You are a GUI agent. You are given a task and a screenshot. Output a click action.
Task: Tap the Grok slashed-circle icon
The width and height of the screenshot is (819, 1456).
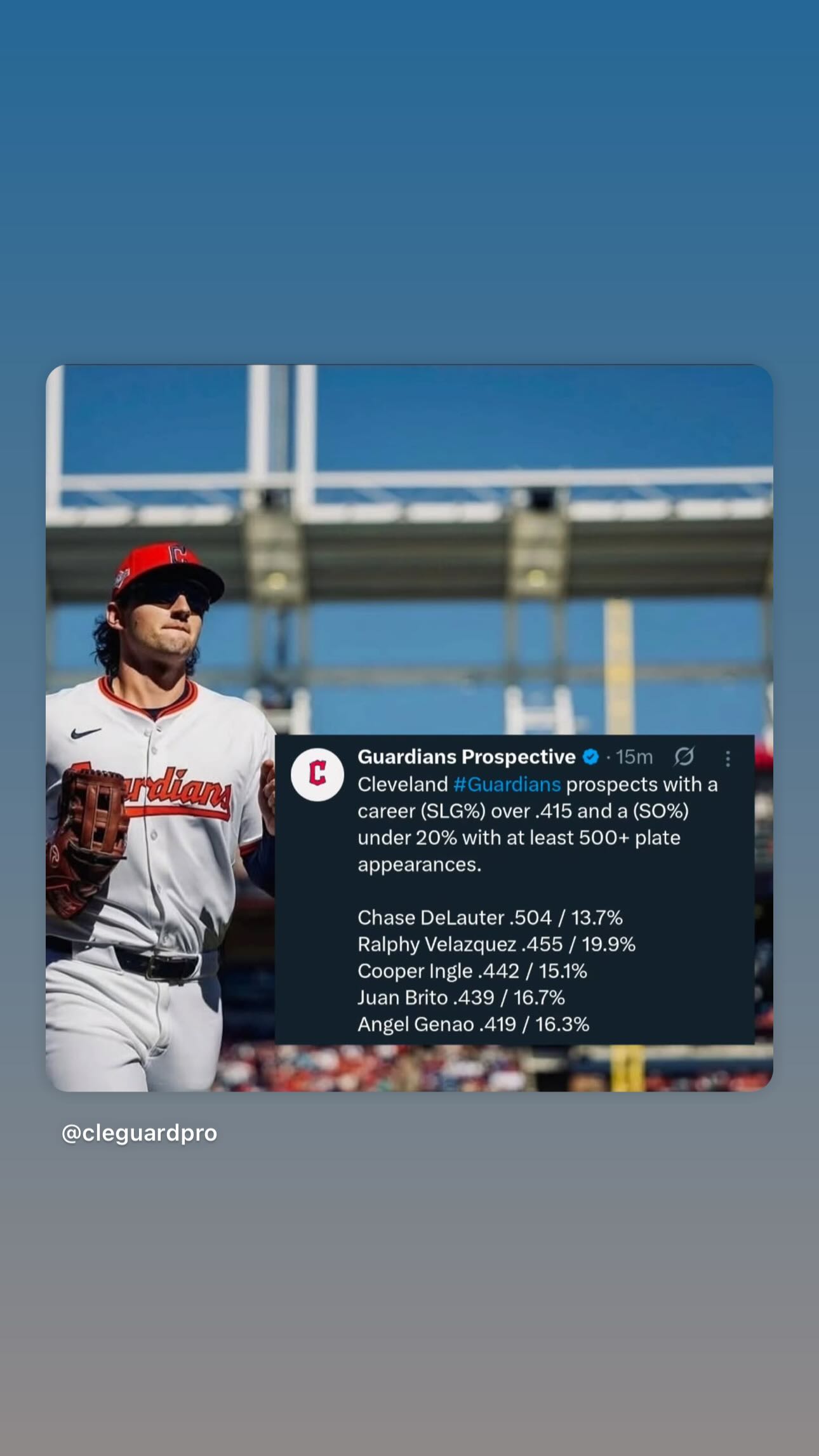click(684, 756)
